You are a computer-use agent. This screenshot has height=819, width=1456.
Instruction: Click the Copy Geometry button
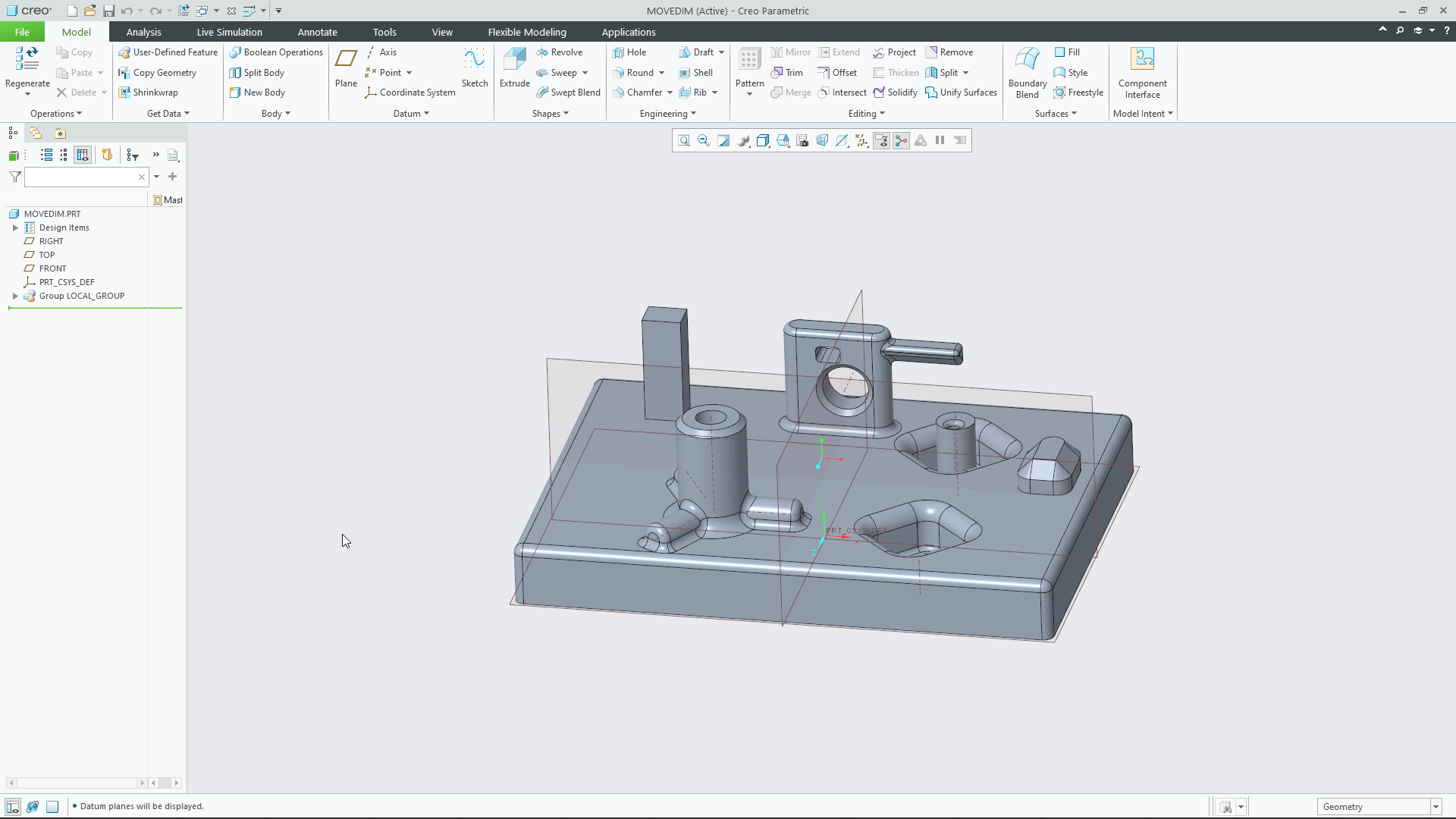click(x=157, y=73)
